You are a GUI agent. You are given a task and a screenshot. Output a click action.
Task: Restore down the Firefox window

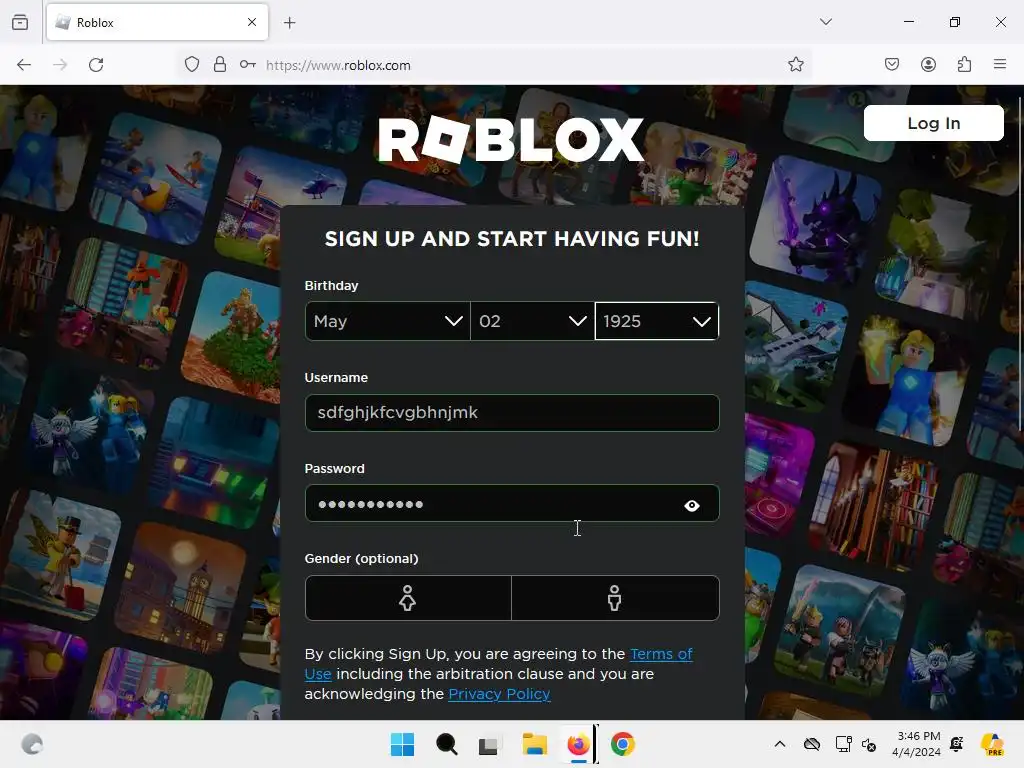coord(955,22)
